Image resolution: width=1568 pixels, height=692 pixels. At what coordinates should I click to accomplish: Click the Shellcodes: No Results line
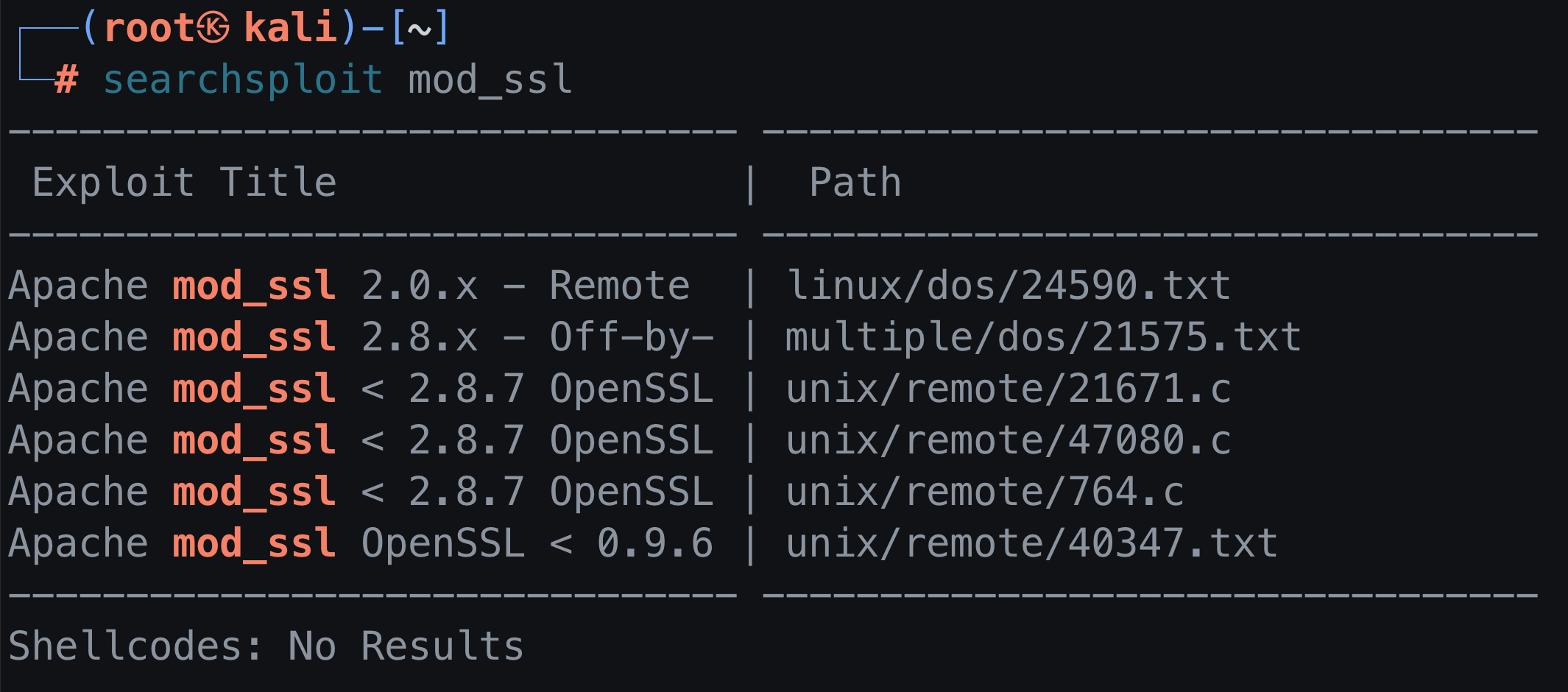266,646
